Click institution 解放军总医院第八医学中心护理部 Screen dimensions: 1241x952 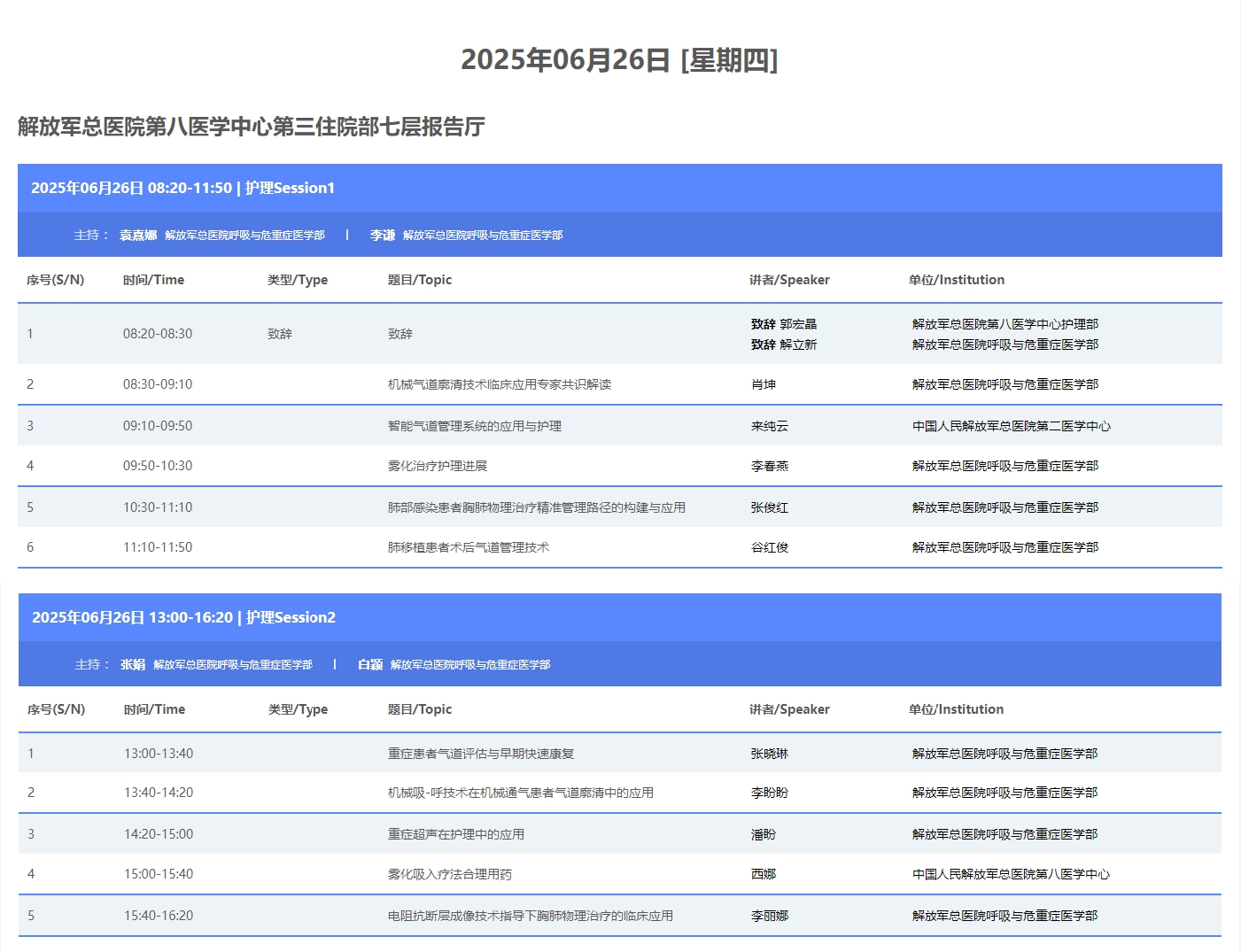[x=1005, y=324]
